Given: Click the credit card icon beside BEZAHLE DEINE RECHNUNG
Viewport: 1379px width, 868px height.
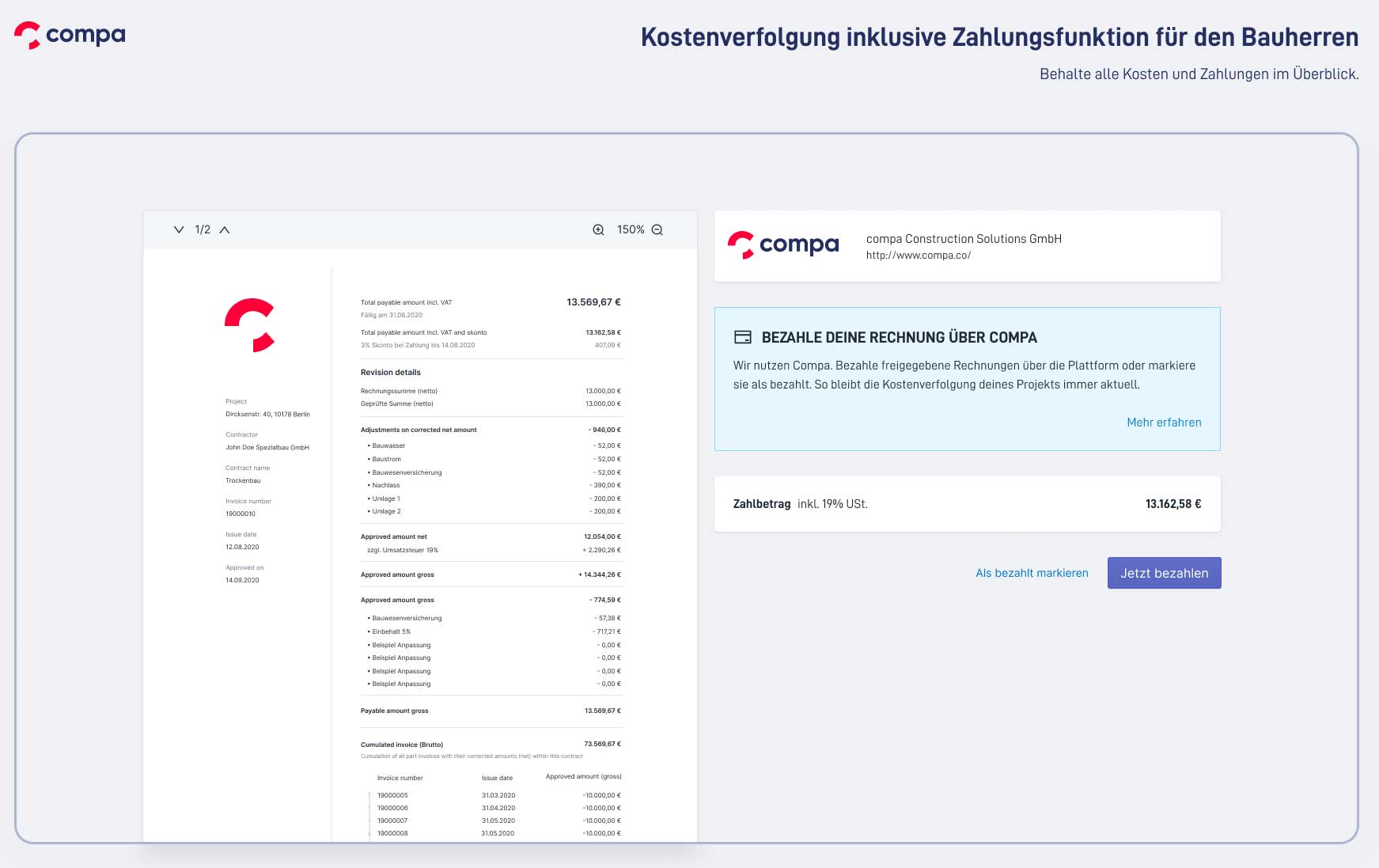Looking at the screenshot, I should pyautogui.click(x=743, y=337).
